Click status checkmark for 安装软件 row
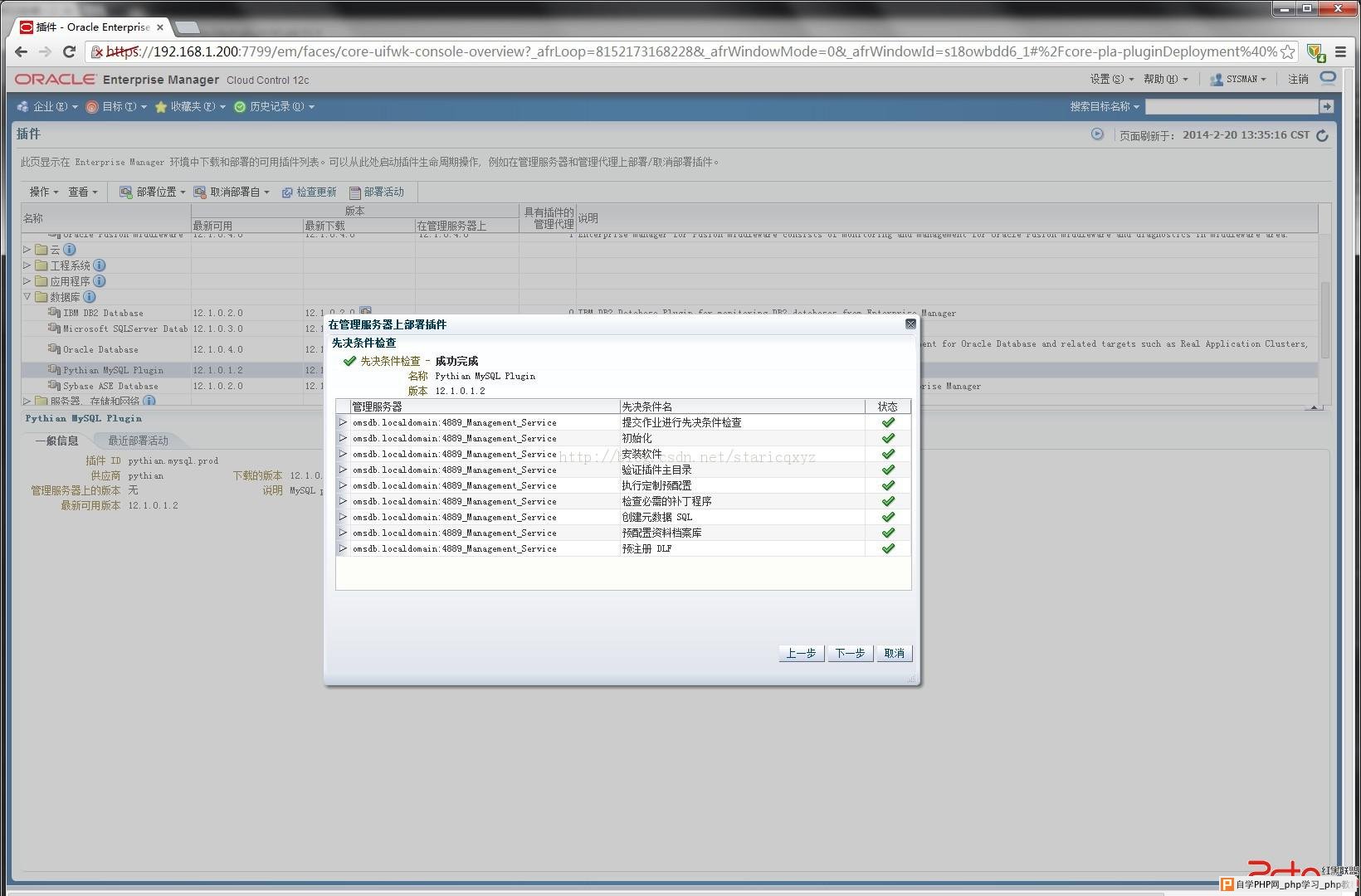Screen dimensions: 1361x896 point(888,454)
